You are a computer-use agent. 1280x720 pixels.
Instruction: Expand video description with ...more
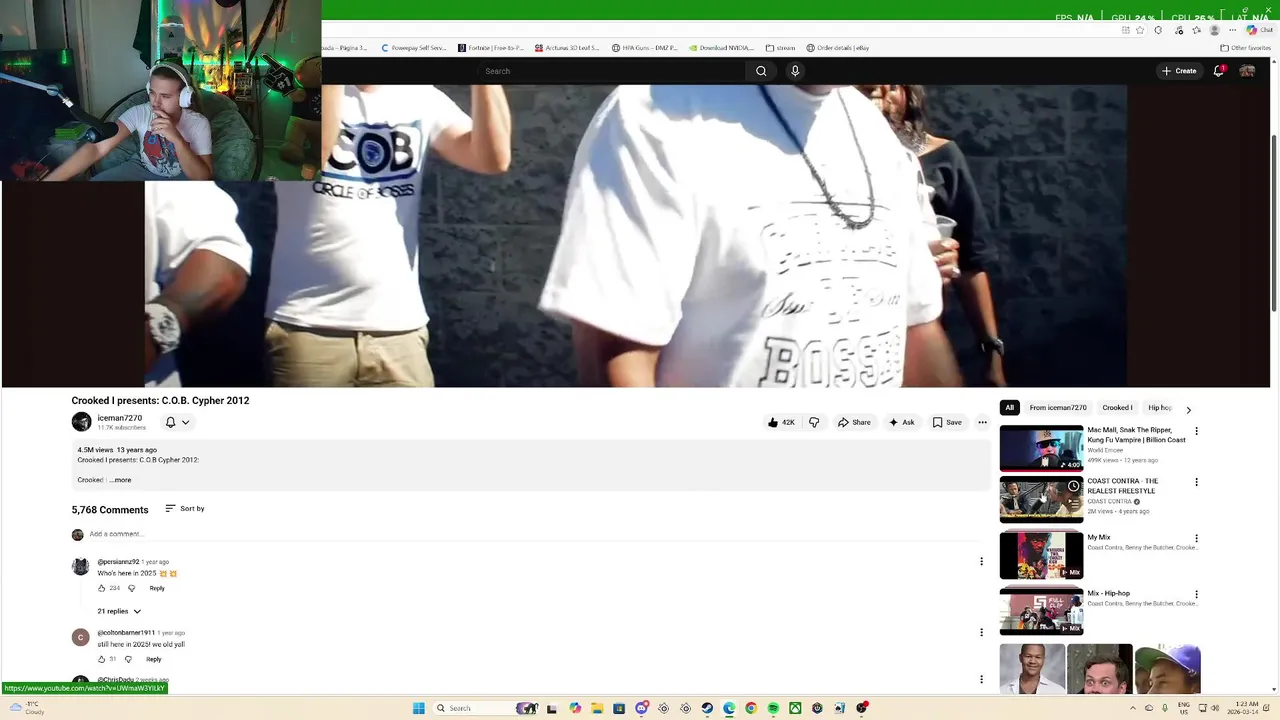click(120, 480)
